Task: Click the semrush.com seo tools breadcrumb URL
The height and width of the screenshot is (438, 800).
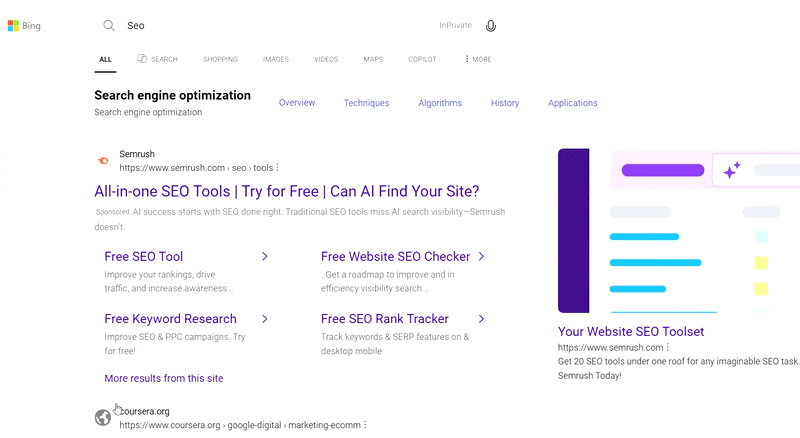Action: [196, 167]
